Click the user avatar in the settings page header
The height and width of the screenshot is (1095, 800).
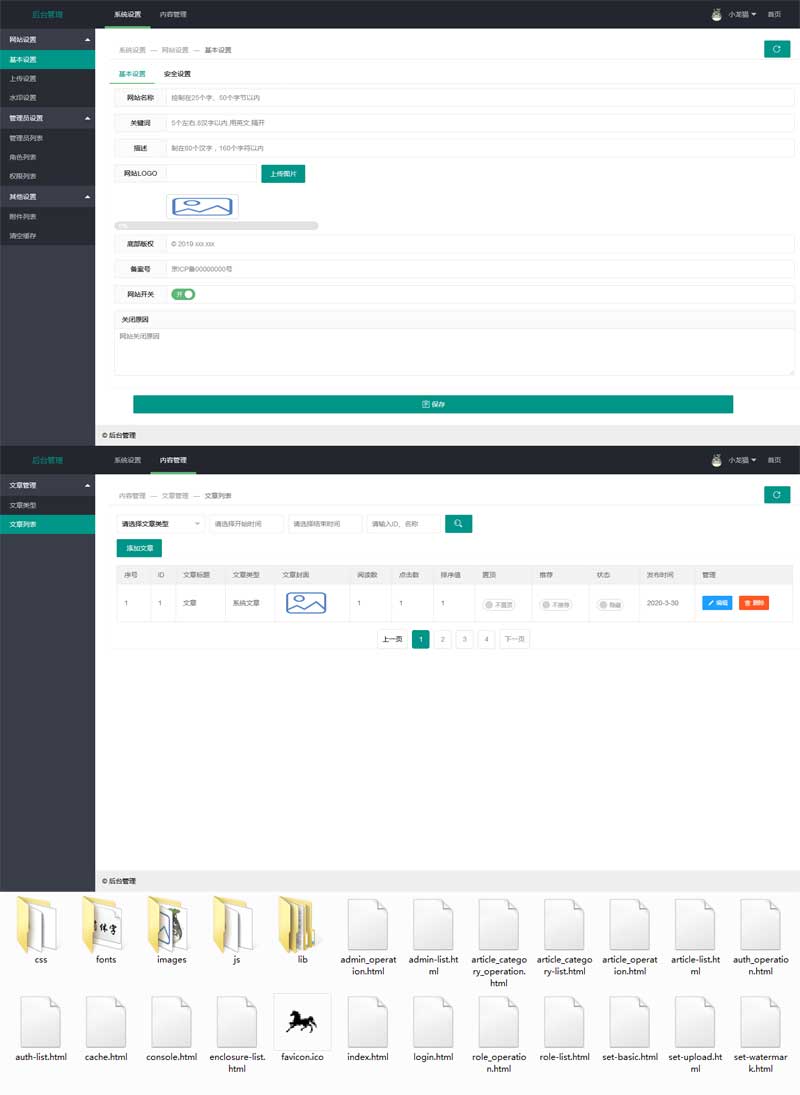click(x=716, y=14)
